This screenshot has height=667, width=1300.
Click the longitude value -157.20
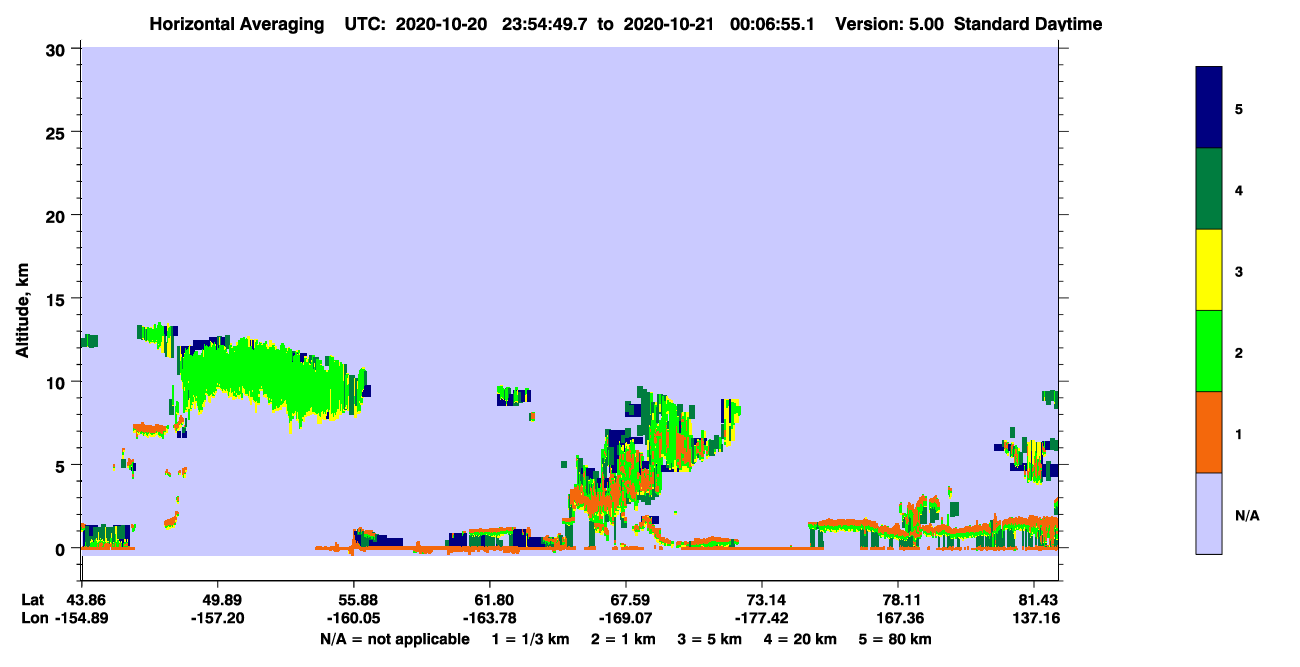[x=217, y=619]
